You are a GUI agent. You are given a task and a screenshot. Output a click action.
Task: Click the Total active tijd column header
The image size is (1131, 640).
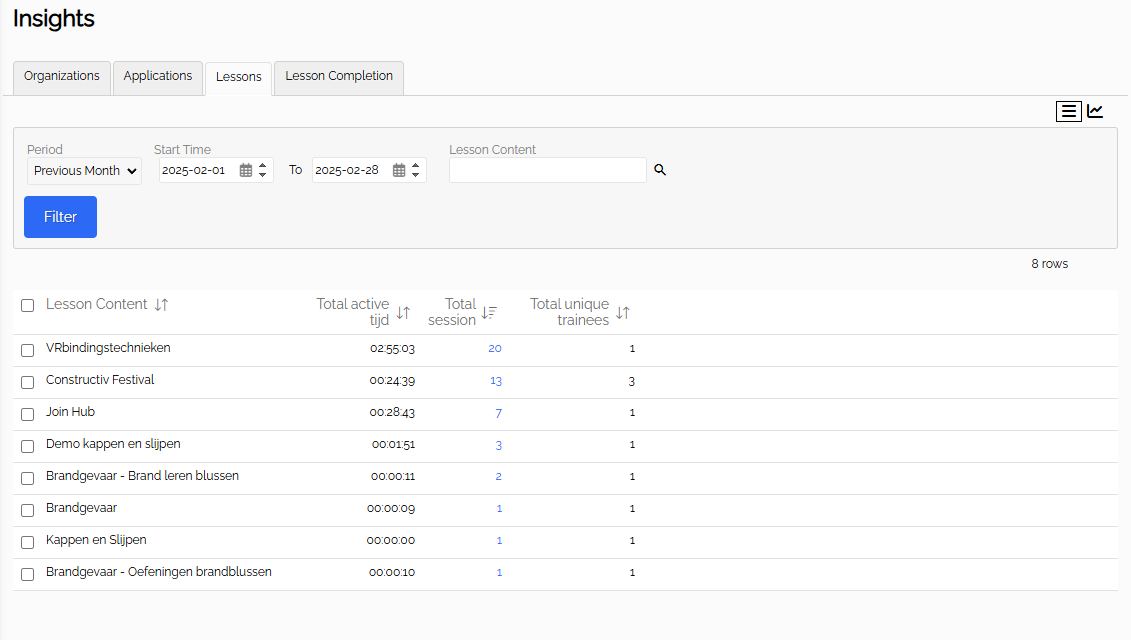[x=353, y=312]
